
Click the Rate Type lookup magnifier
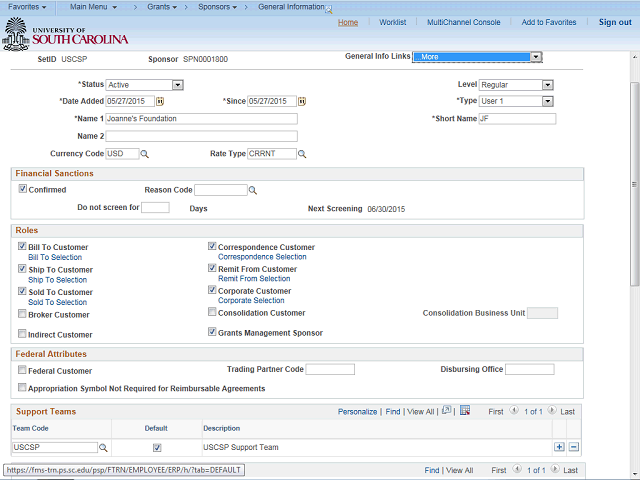pyautogui.click(x=302, y=154)
